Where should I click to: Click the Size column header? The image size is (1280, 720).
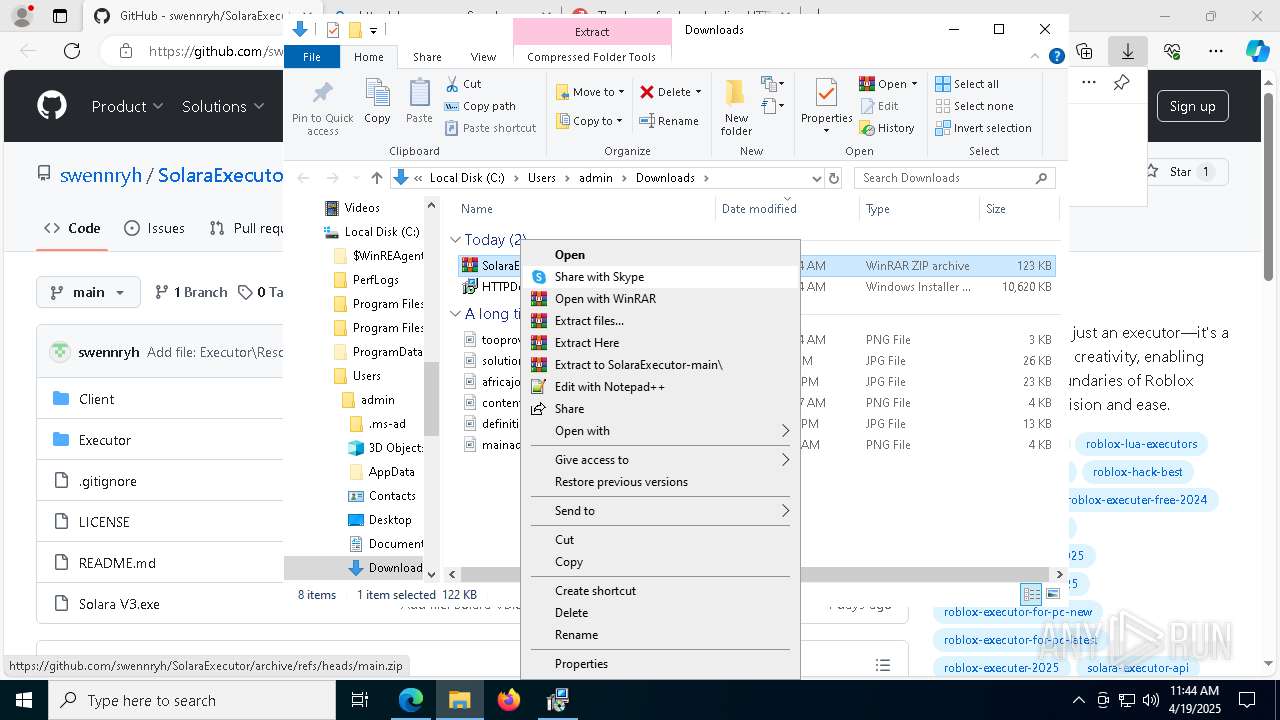(x=1018, y=209)
